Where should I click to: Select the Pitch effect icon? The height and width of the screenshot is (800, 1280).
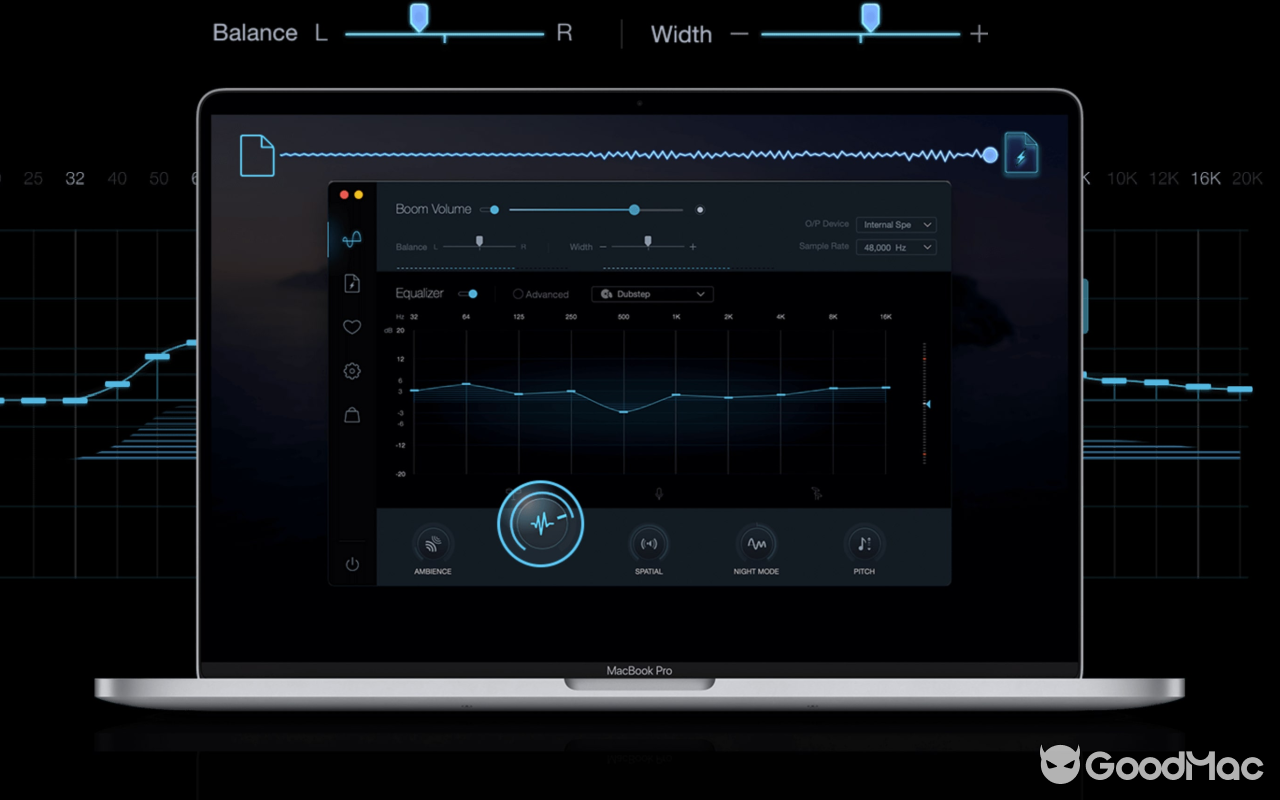(x=863, y=543)
